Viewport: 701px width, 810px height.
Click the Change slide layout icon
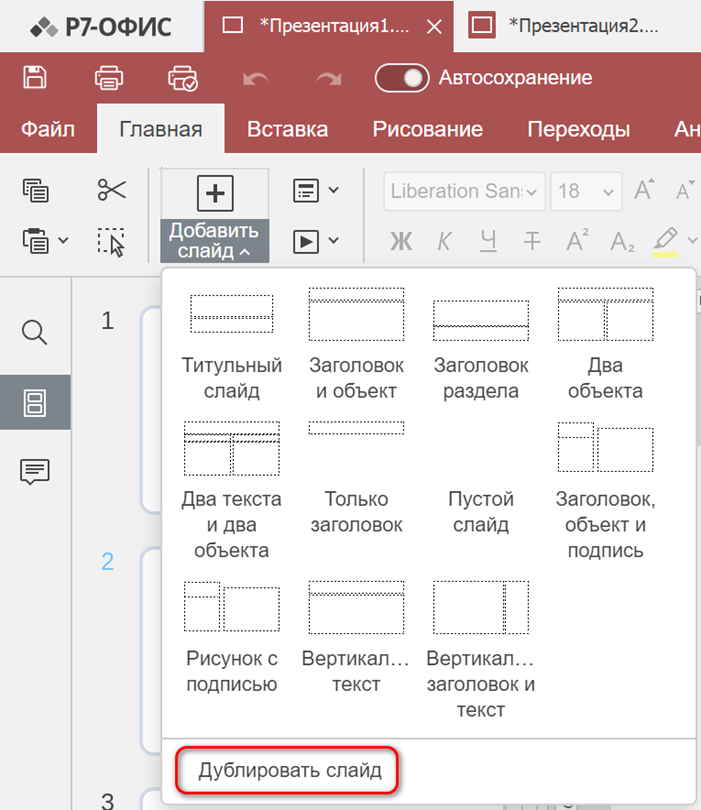click(306, 191)
